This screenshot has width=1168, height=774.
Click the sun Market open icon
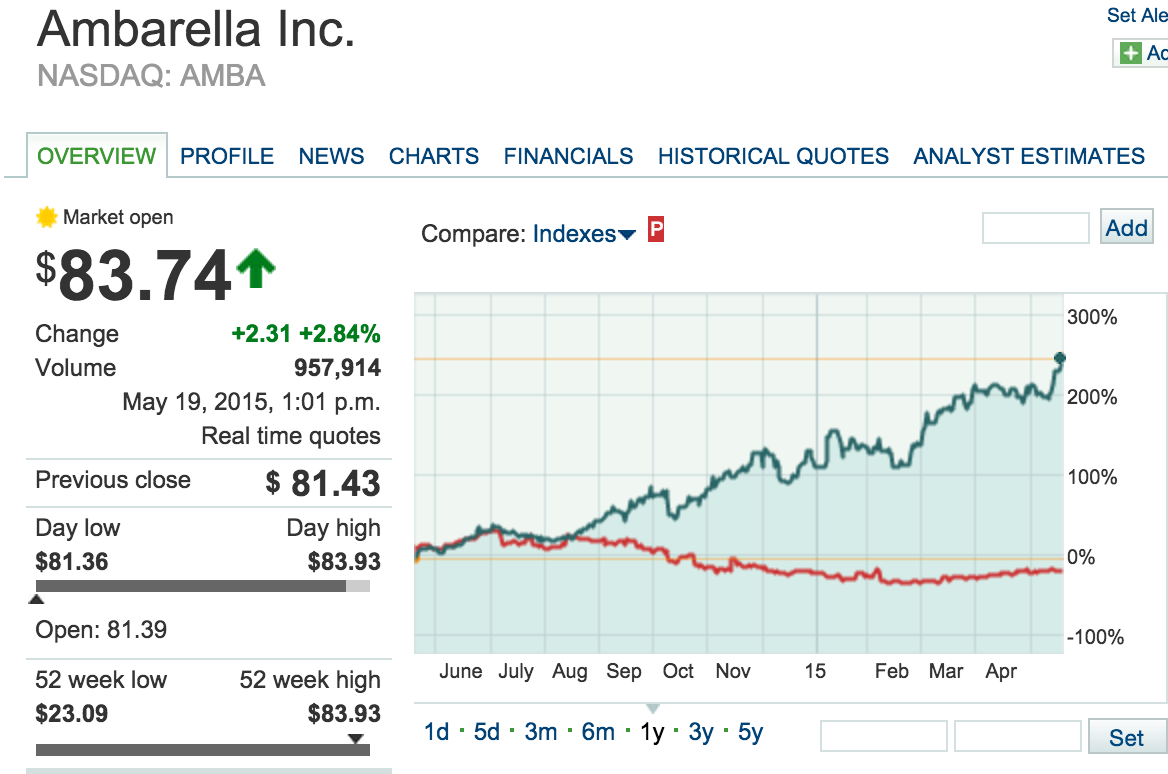46,217
